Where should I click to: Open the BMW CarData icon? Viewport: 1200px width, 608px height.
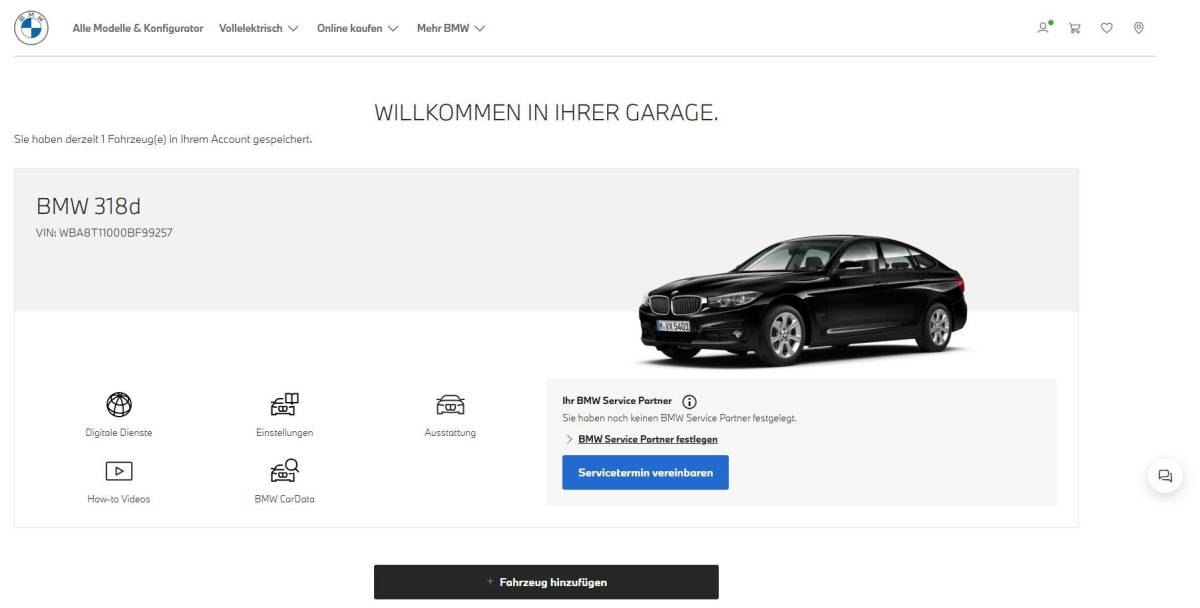tap(285, 470)
